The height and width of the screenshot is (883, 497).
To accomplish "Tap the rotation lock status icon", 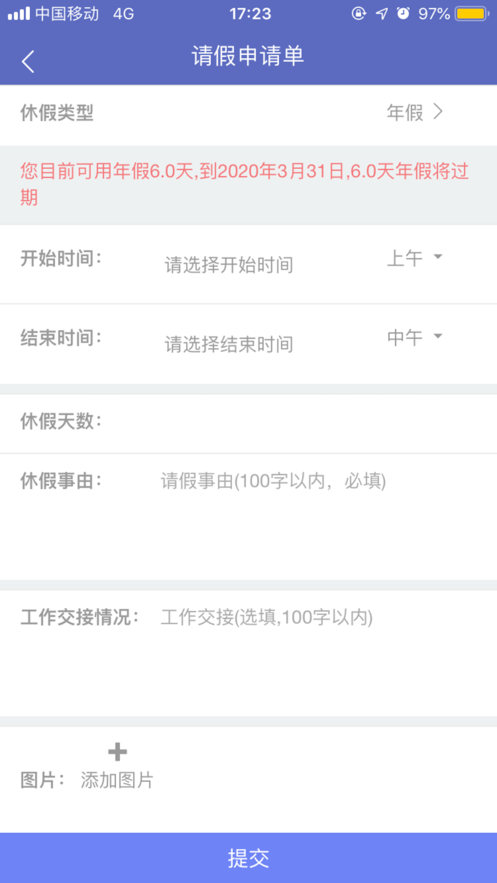I will pos(359,14).
